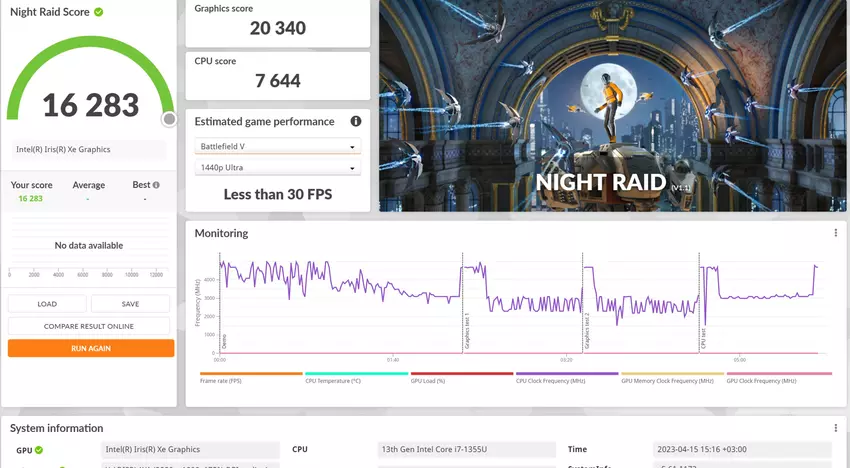
Task: Toggle GPU Load (%) legend series
Action: coord(461,380)
